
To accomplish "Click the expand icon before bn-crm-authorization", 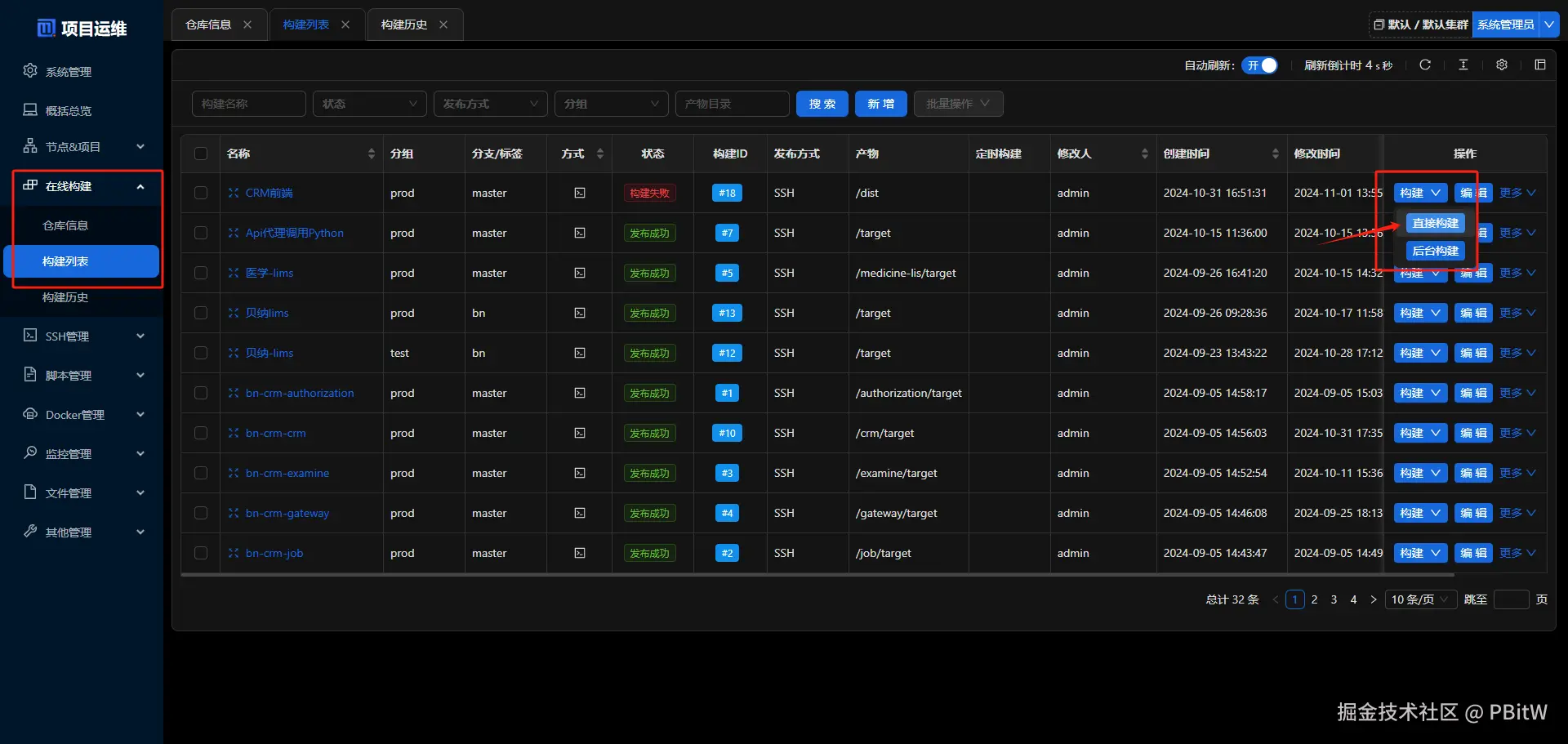I will (234, 393).
